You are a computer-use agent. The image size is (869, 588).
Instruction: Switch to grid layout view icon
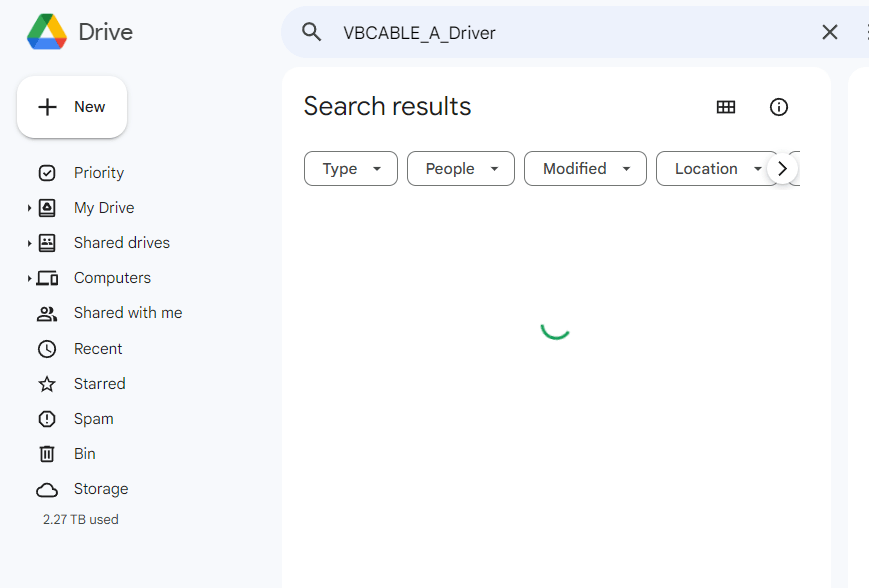(726, 107)
